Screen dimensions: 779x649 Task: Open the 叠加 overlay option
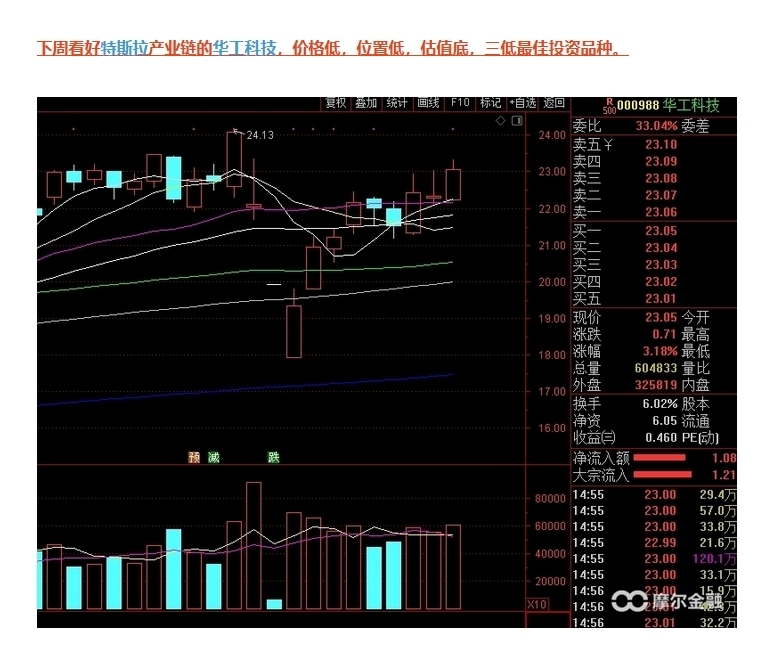click(x=366, y=103)
